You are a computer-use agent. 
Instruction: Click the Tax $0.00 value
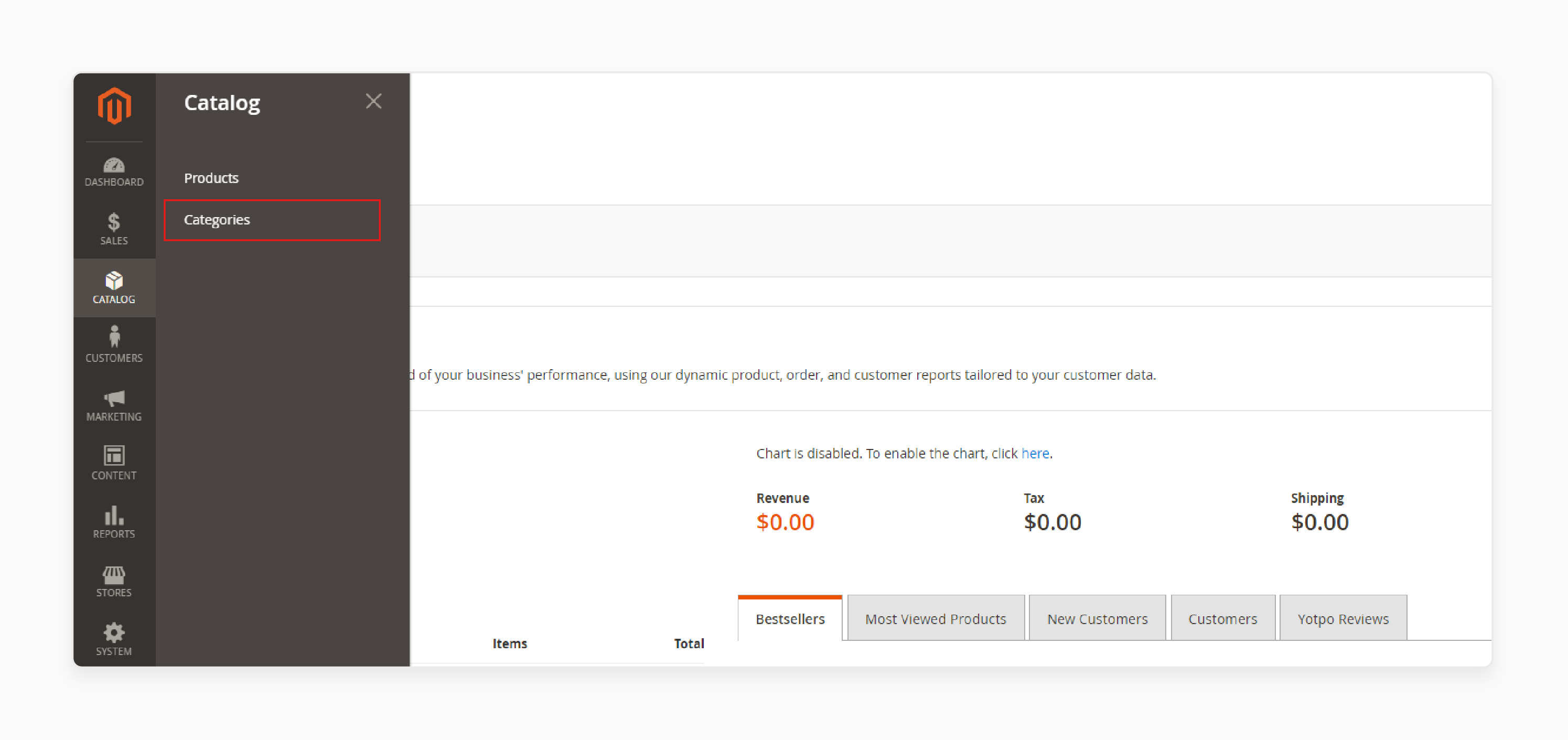coord(1053,522)
